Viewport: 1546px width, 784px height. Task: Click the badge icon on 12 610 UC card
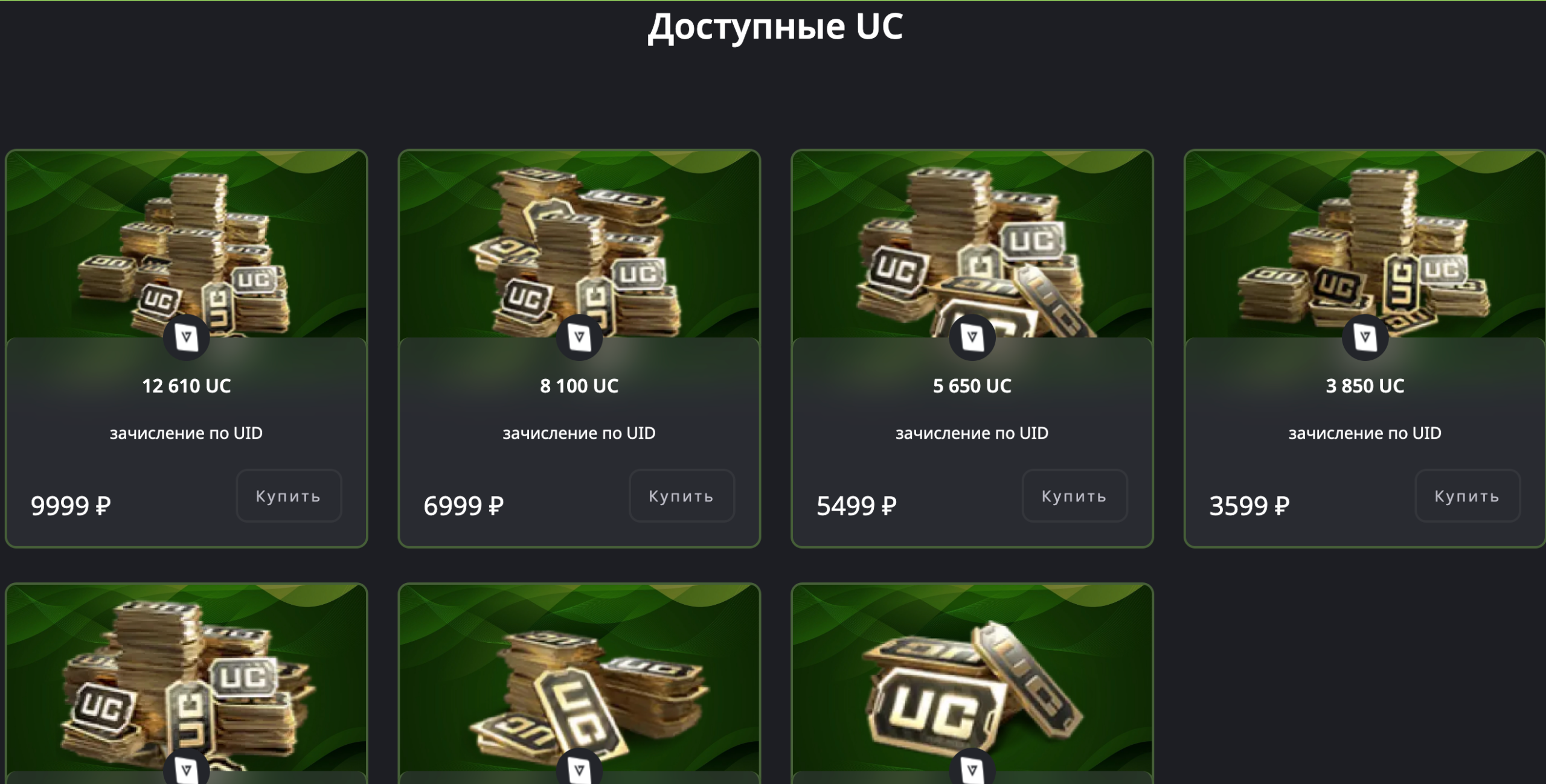[x=187, y=337]
